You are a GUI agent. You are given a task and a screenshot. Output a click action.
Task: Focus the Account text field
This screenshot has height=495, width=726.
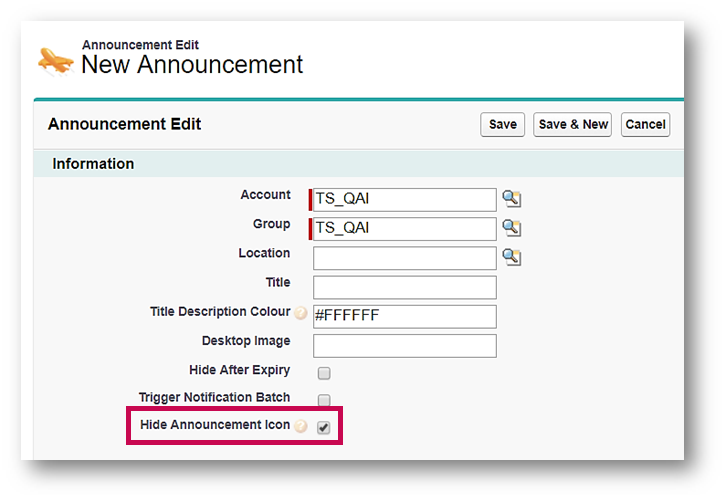[405, 200]
